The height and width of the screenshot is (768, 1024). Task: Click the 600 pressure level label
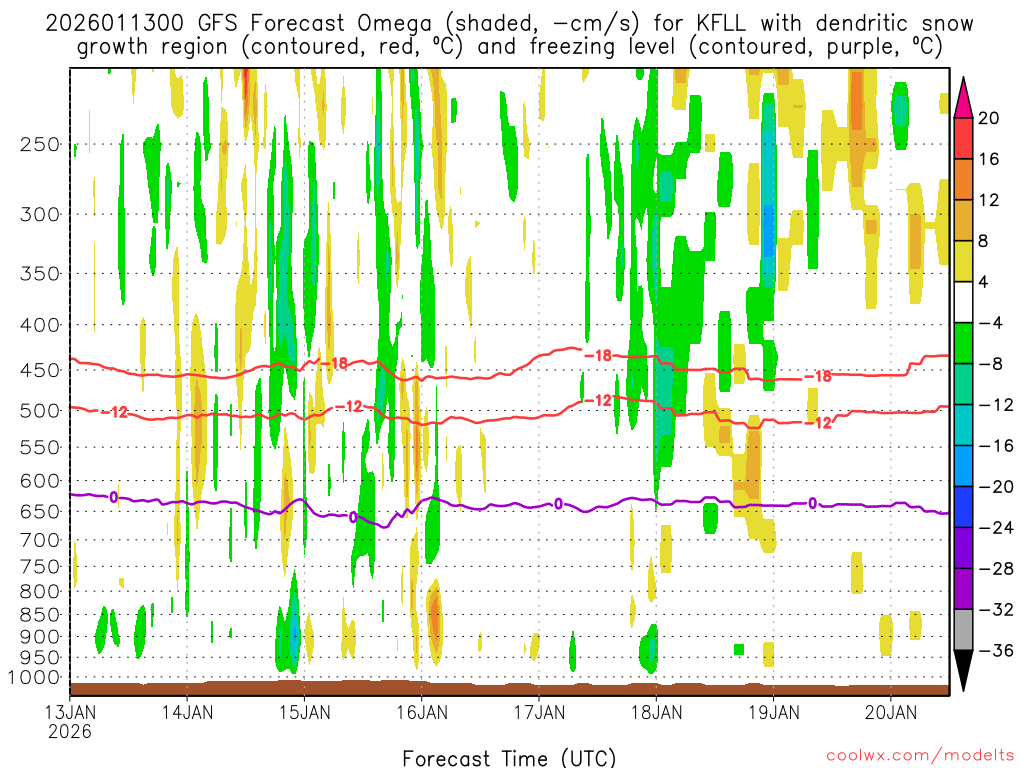point(40,481)
